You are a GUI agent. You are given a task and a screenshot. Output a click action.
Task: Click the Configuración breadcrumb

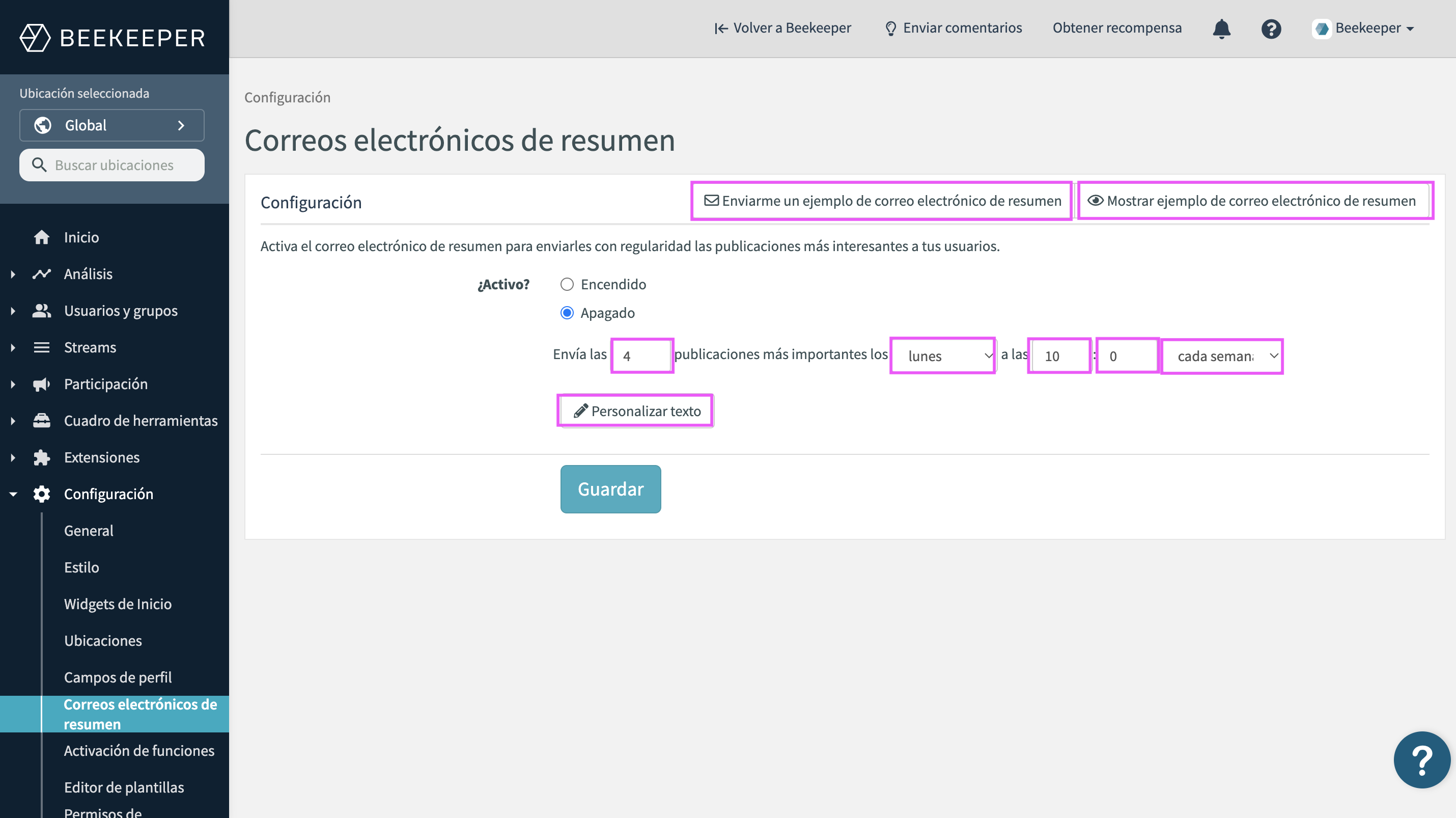287,97
